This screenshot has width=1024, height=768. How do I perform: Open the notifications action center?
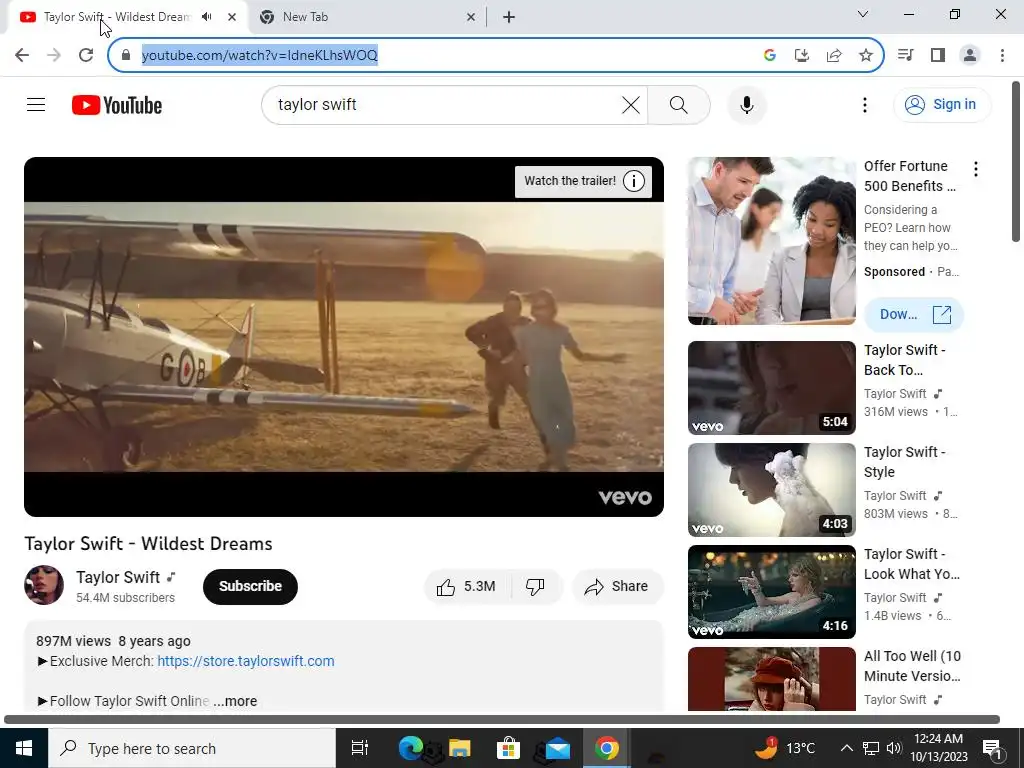pyautogui.click(x=991, y=749)
